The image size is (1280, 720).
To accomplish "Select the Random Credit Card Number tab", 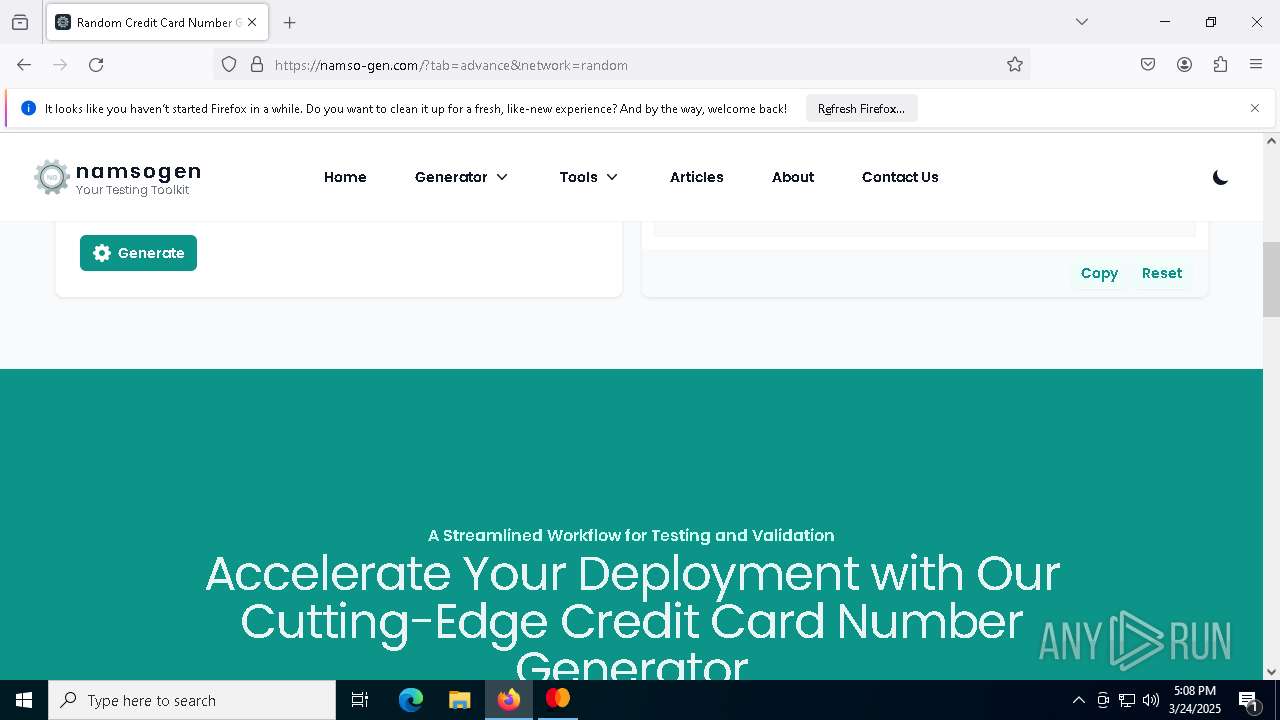I will [157, 22].
